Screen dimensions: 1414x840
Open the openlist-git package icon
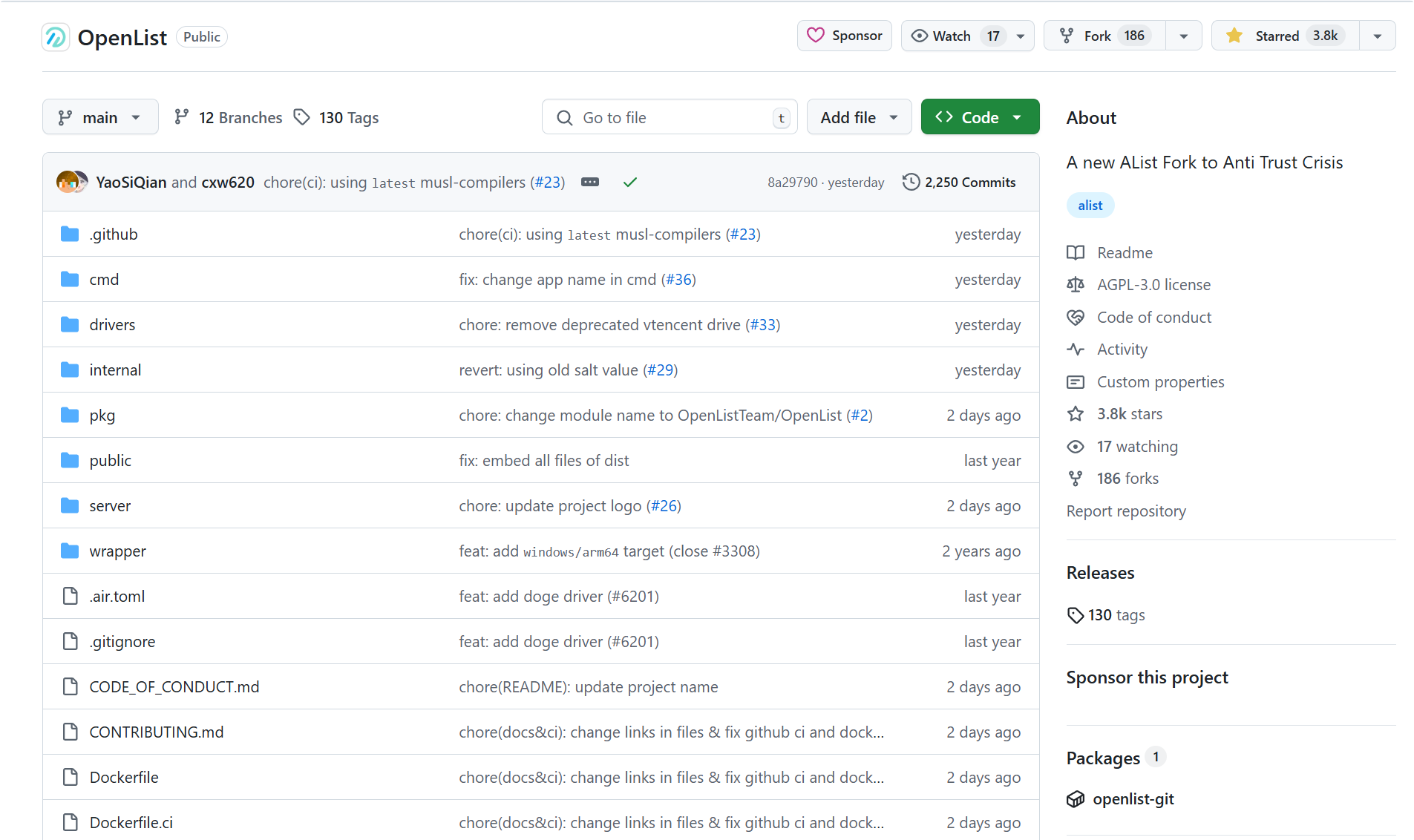tap(1076, 799)
